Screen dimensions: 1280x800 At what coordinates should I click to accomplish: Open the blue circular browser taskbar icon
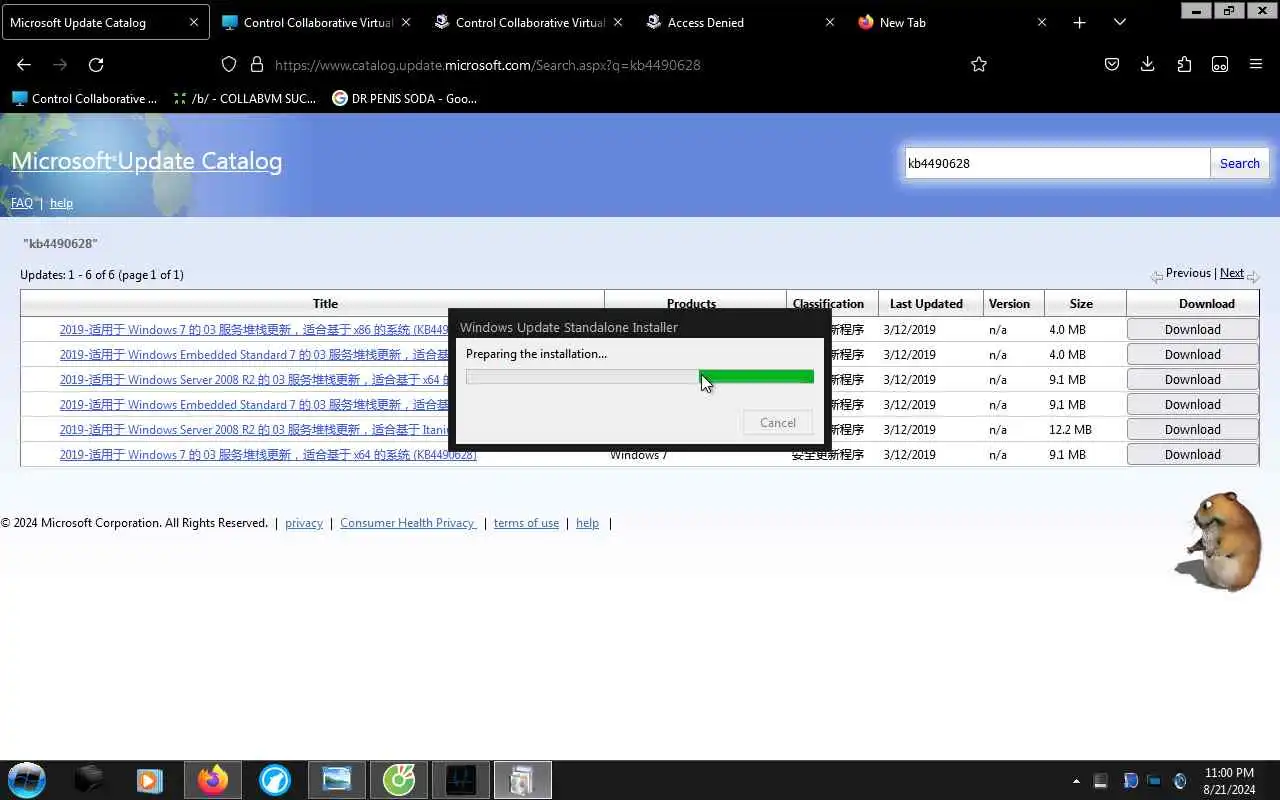tap(274, 780)
